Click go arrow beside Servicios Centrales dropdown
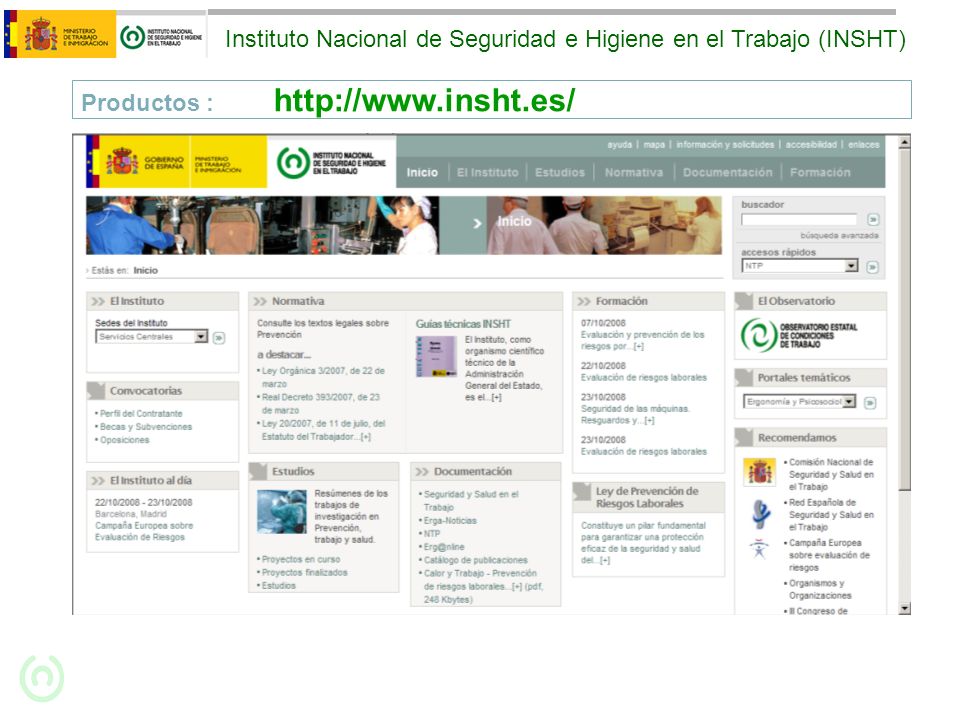 click(219, 337)
